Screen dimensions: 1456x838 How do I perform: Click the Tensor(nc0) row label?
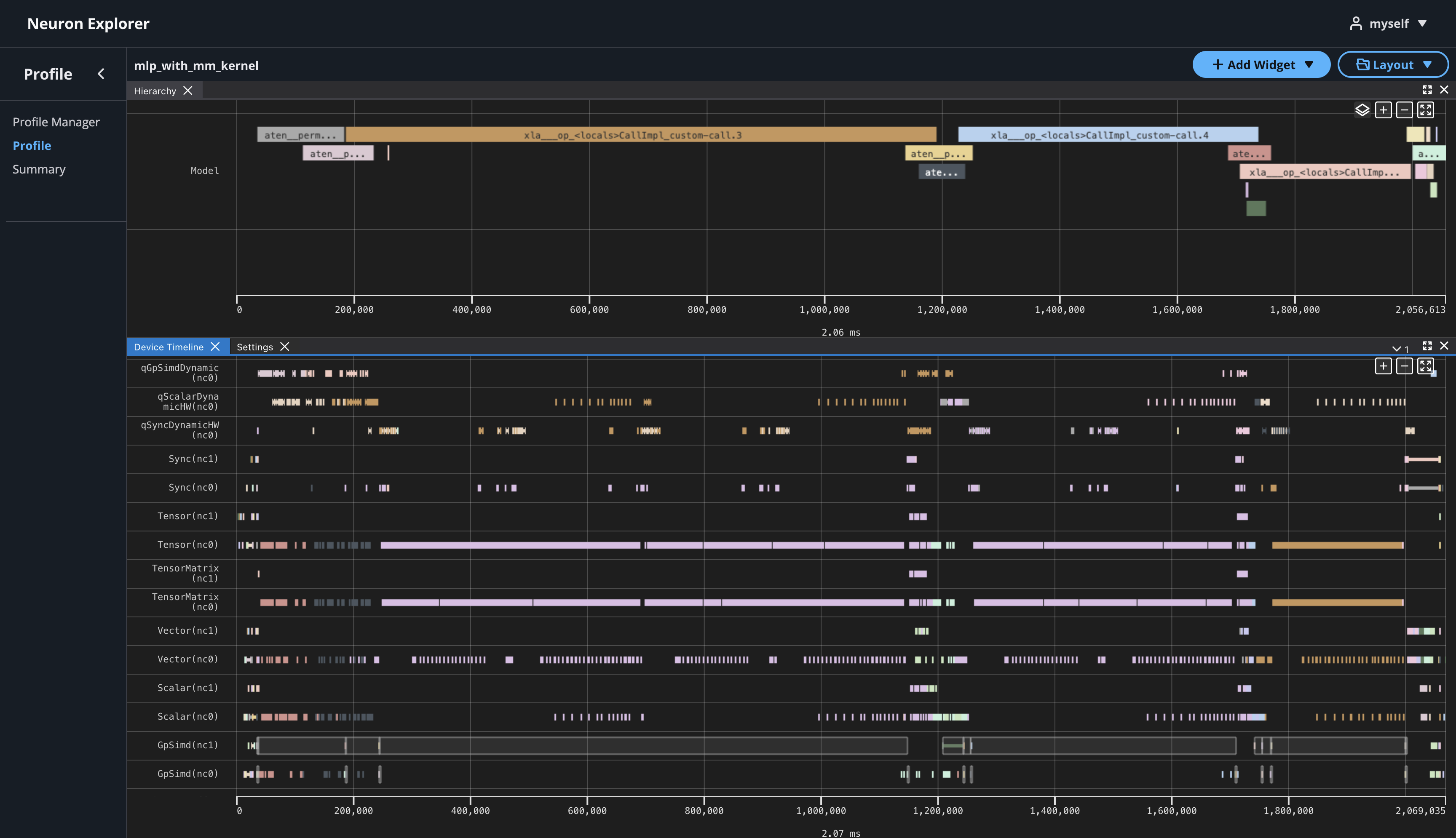[x=187, y=544]
